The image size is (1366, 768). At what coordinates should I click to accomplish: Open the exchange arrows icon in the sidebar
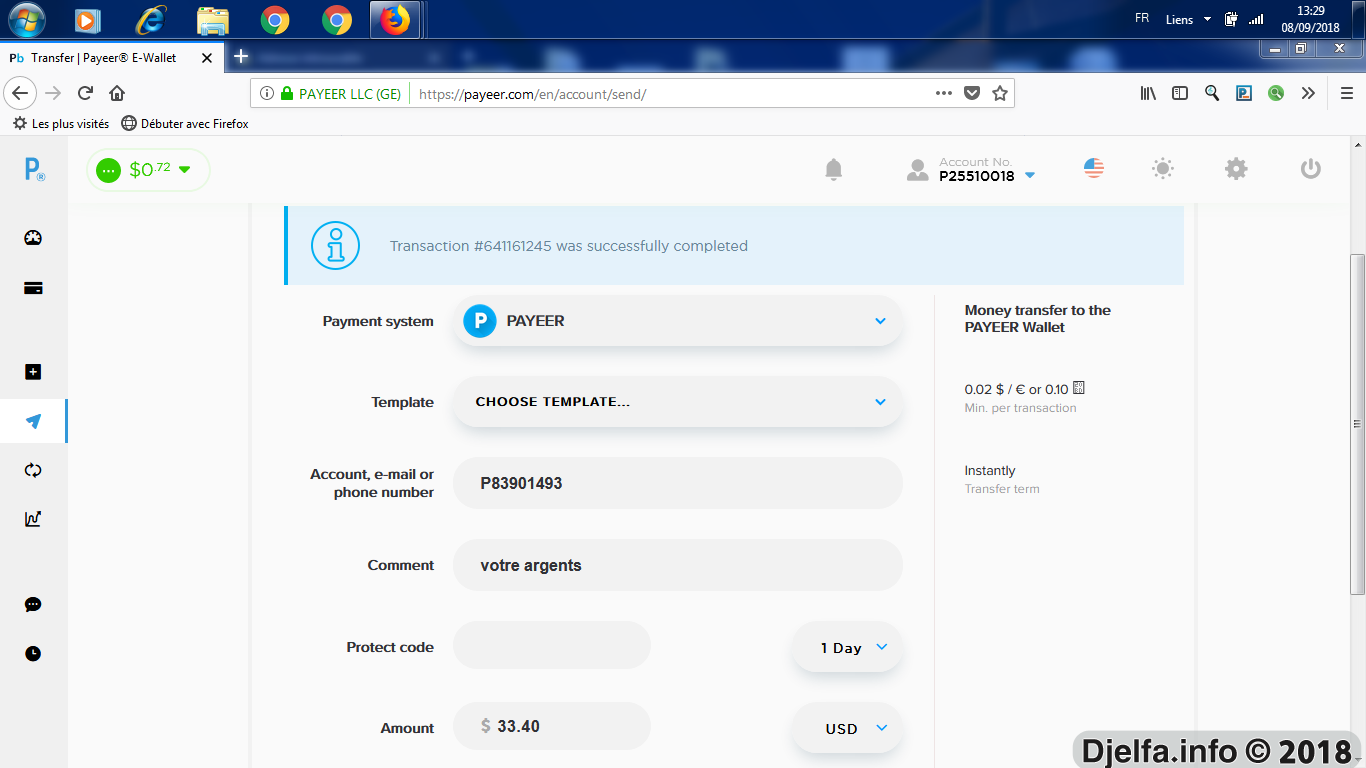(33, 470)
